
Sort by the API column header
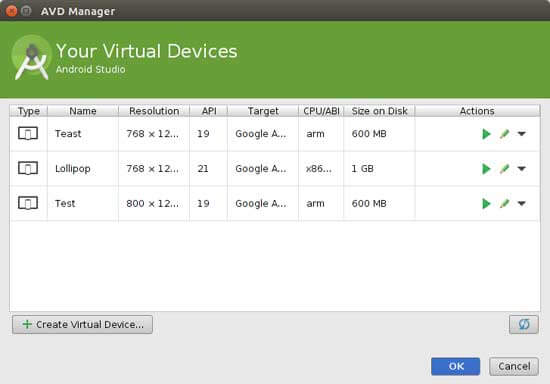209,111
